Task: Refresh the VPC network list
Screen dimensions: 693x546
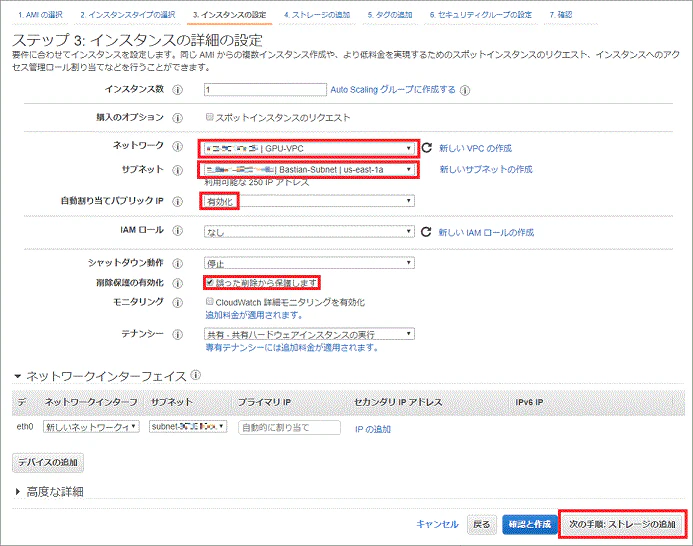Action: [x=426, y=148]
